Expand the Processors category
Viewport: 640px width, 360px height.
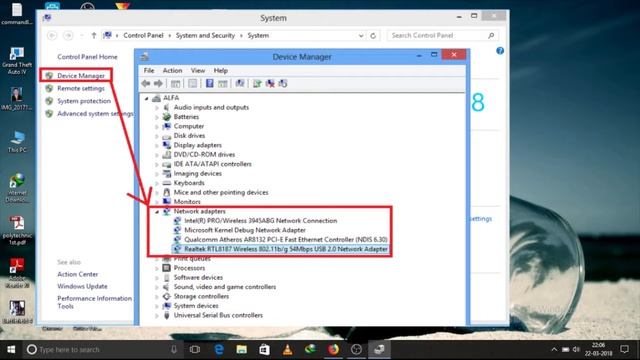pyautogui.click(x=157, y=269)
